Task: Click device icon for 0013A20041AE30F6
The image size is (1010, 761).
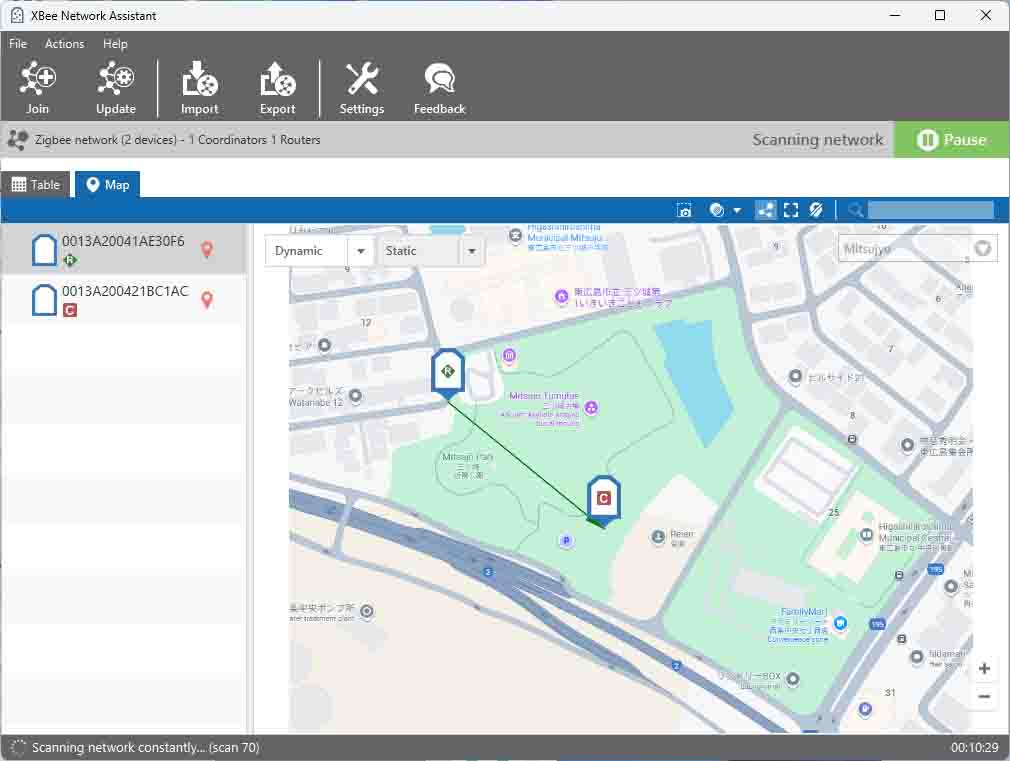Action: click(x=44, y=250)
